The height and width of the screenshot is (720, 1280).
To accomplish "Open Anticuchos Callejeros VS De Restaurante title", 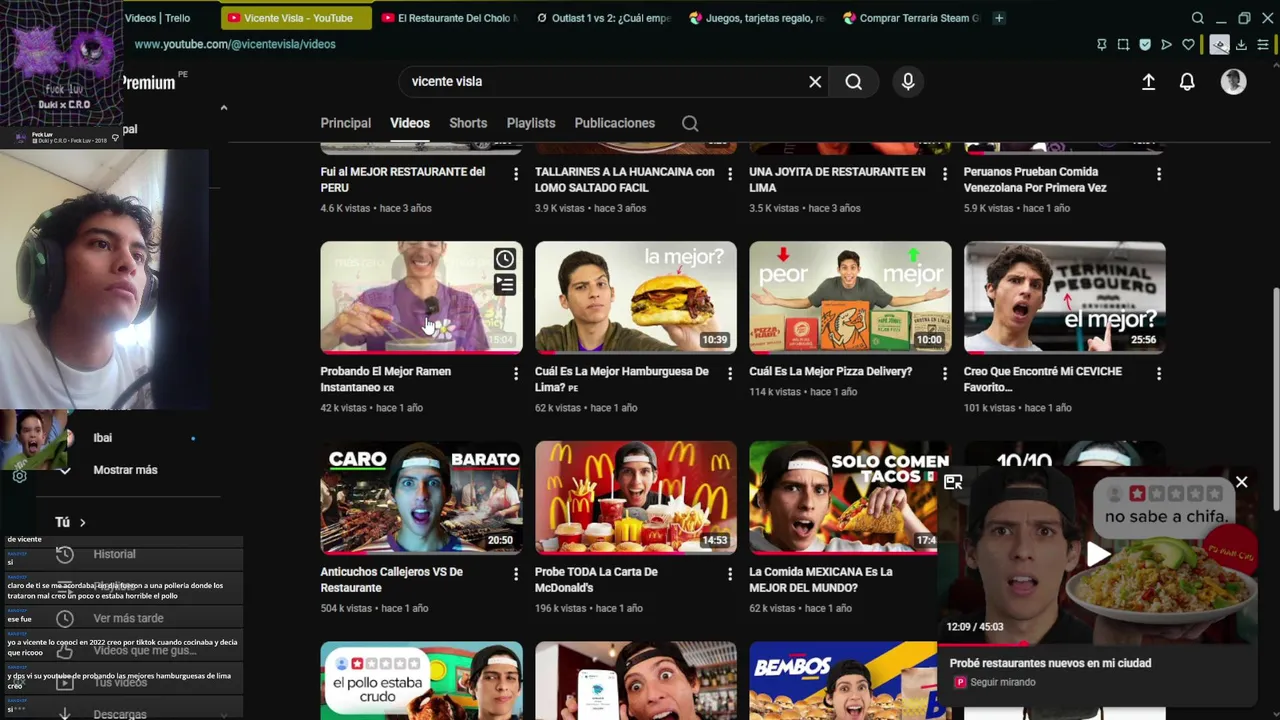I will pyautogui.click(x=392, y=580).
